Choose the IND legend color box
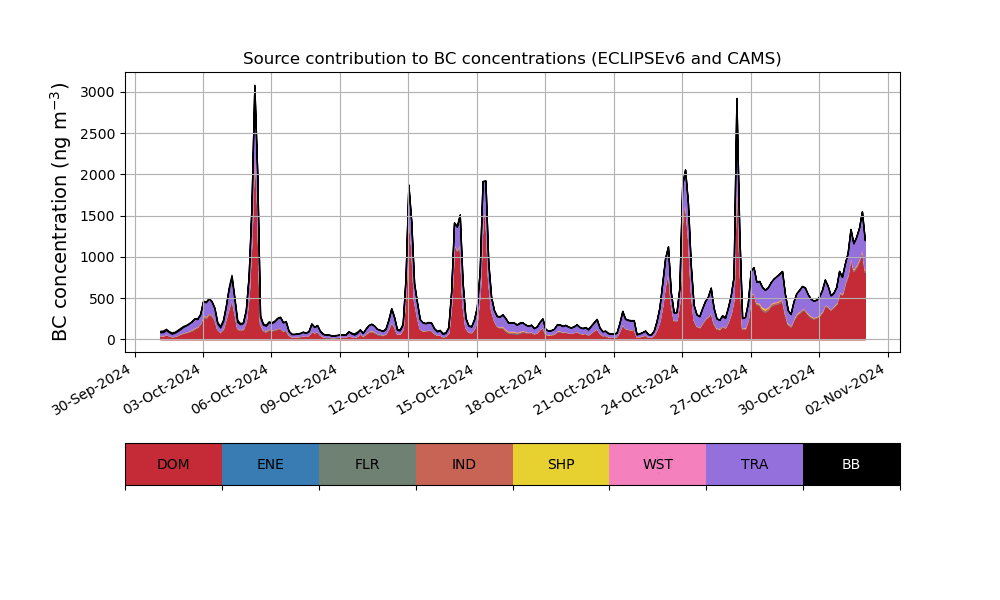This screenshot has width=1000, height=600. (464, 464)
